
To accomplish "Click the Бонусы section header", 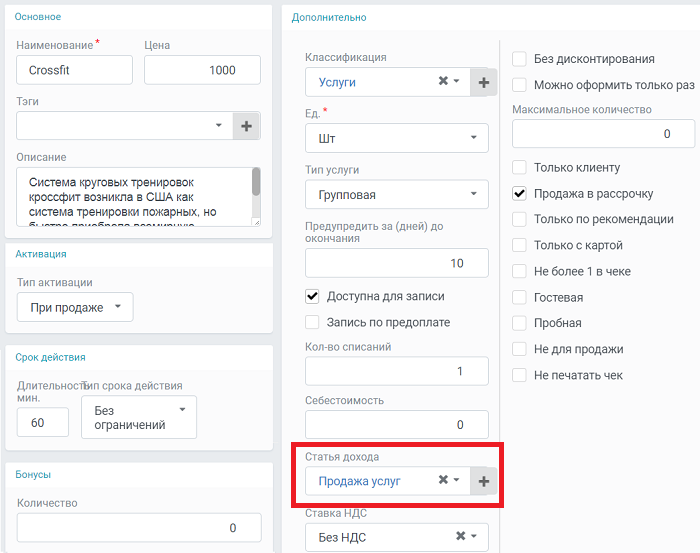I will [33, 474].
